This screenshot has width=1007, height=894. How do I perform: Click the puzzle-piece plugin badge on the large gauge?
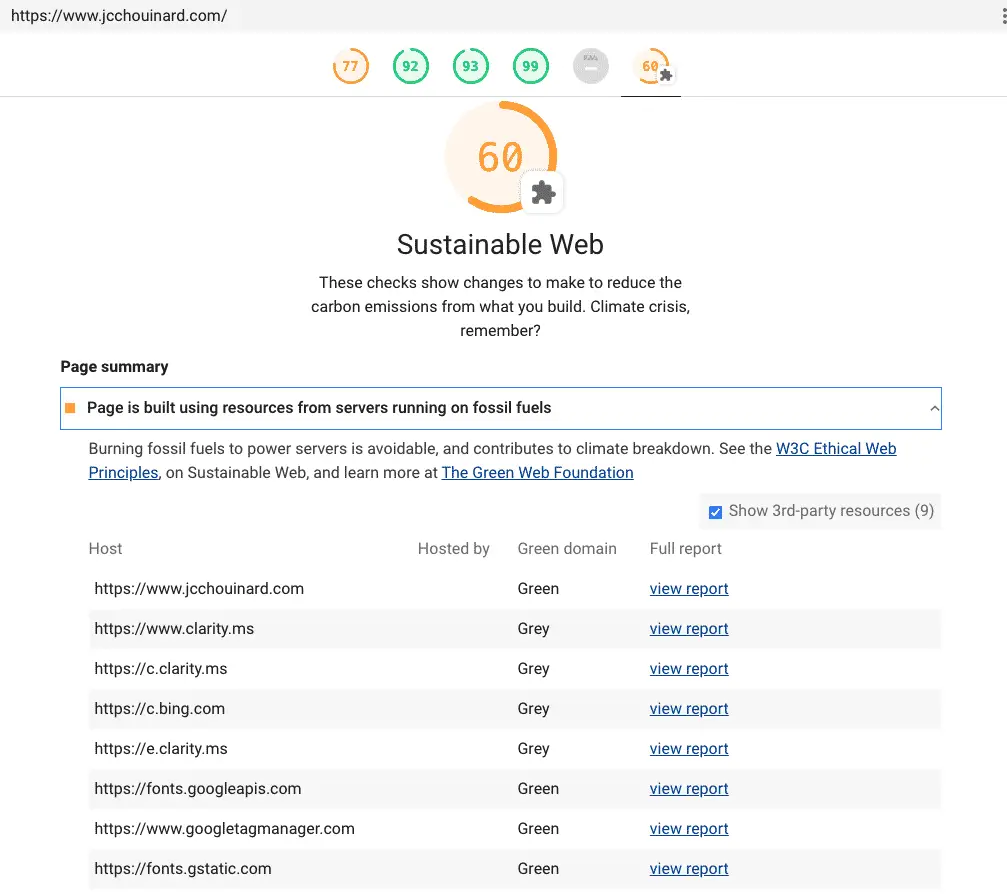click(x=543, y=193)
